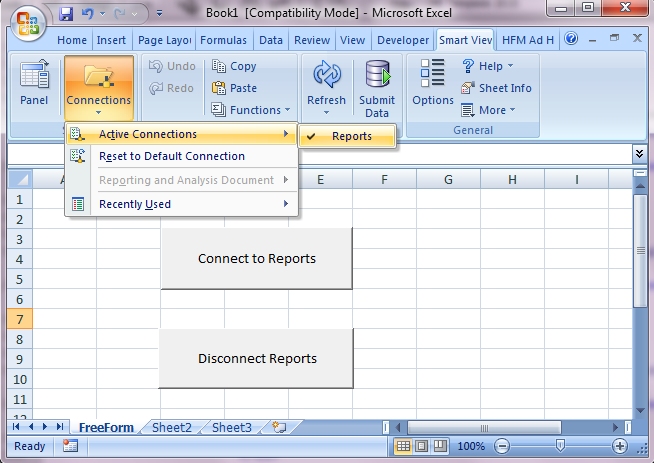Expand the Recently Used submenu
Image resolution: width=654 pixels, height=463 pixels.
pos(181,204)
